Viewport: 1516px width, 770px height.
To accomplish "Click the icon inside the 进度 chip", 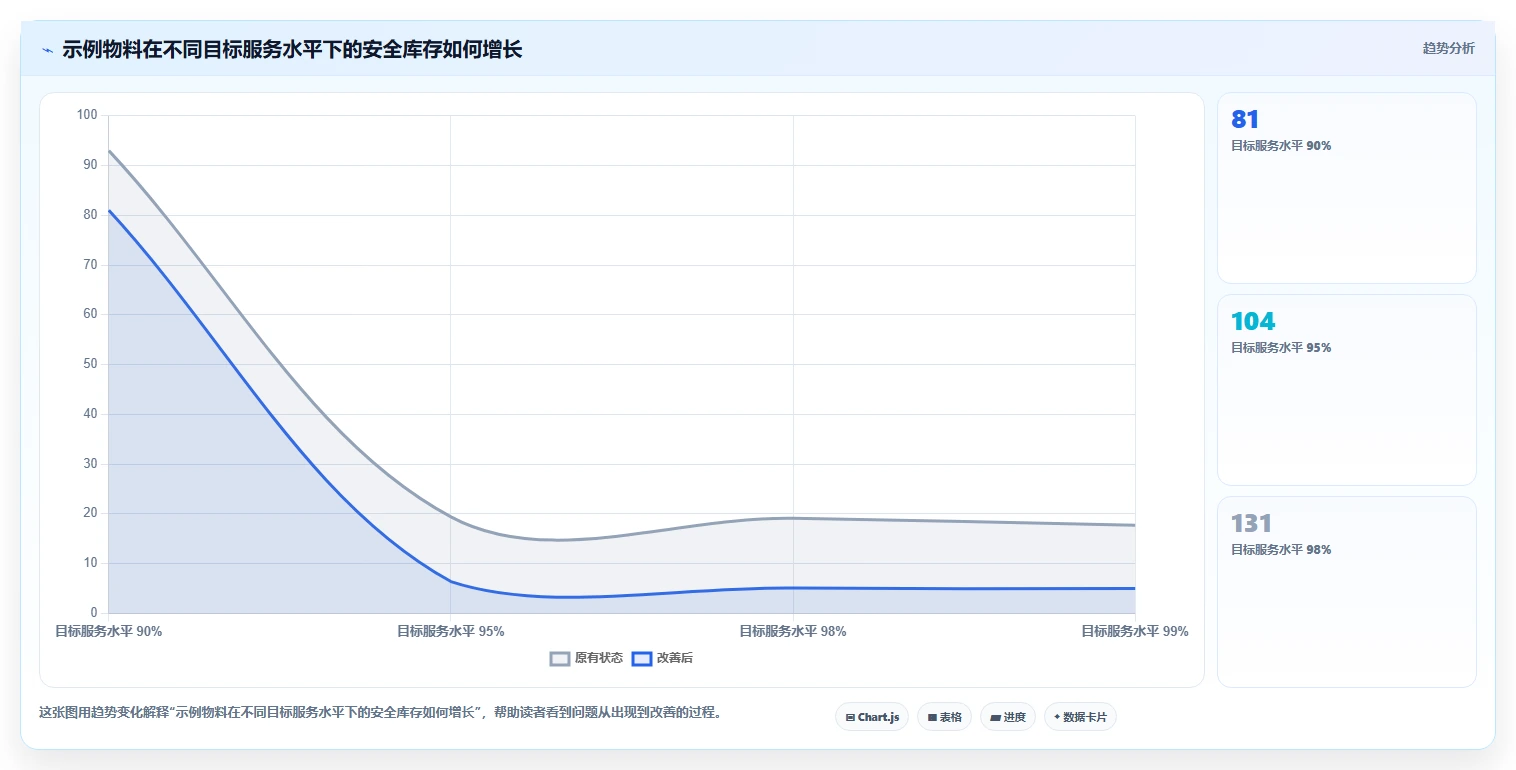I will (995, 717).
